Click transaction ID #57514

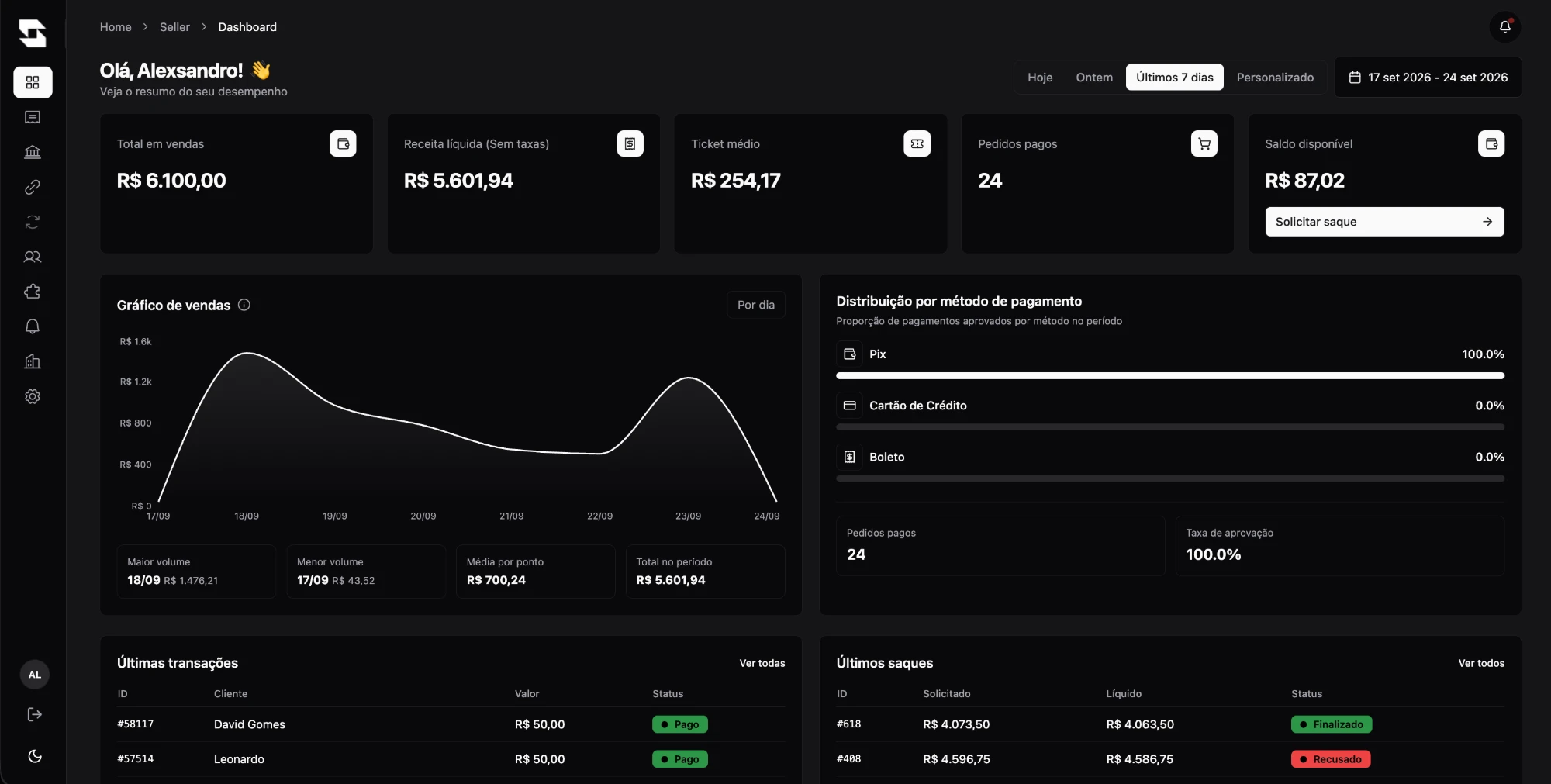136,759
